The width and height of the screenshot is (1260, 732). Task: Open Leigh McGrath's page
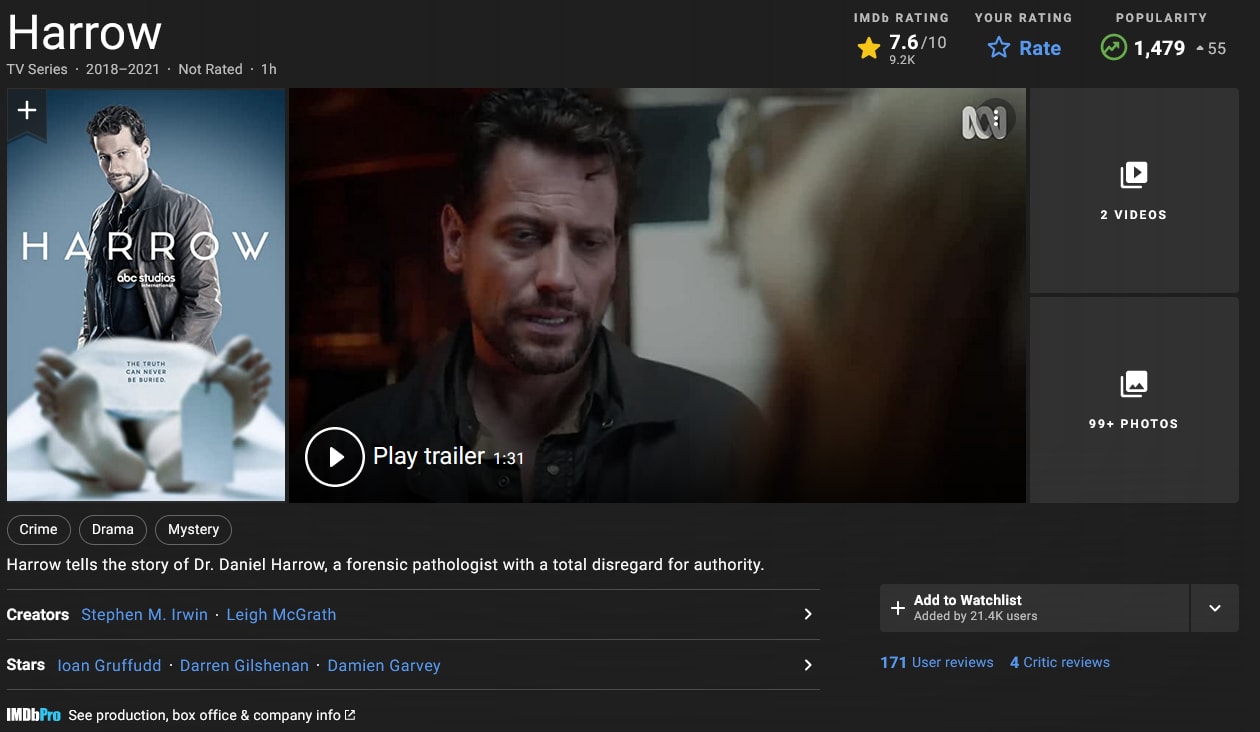[281, 615]
